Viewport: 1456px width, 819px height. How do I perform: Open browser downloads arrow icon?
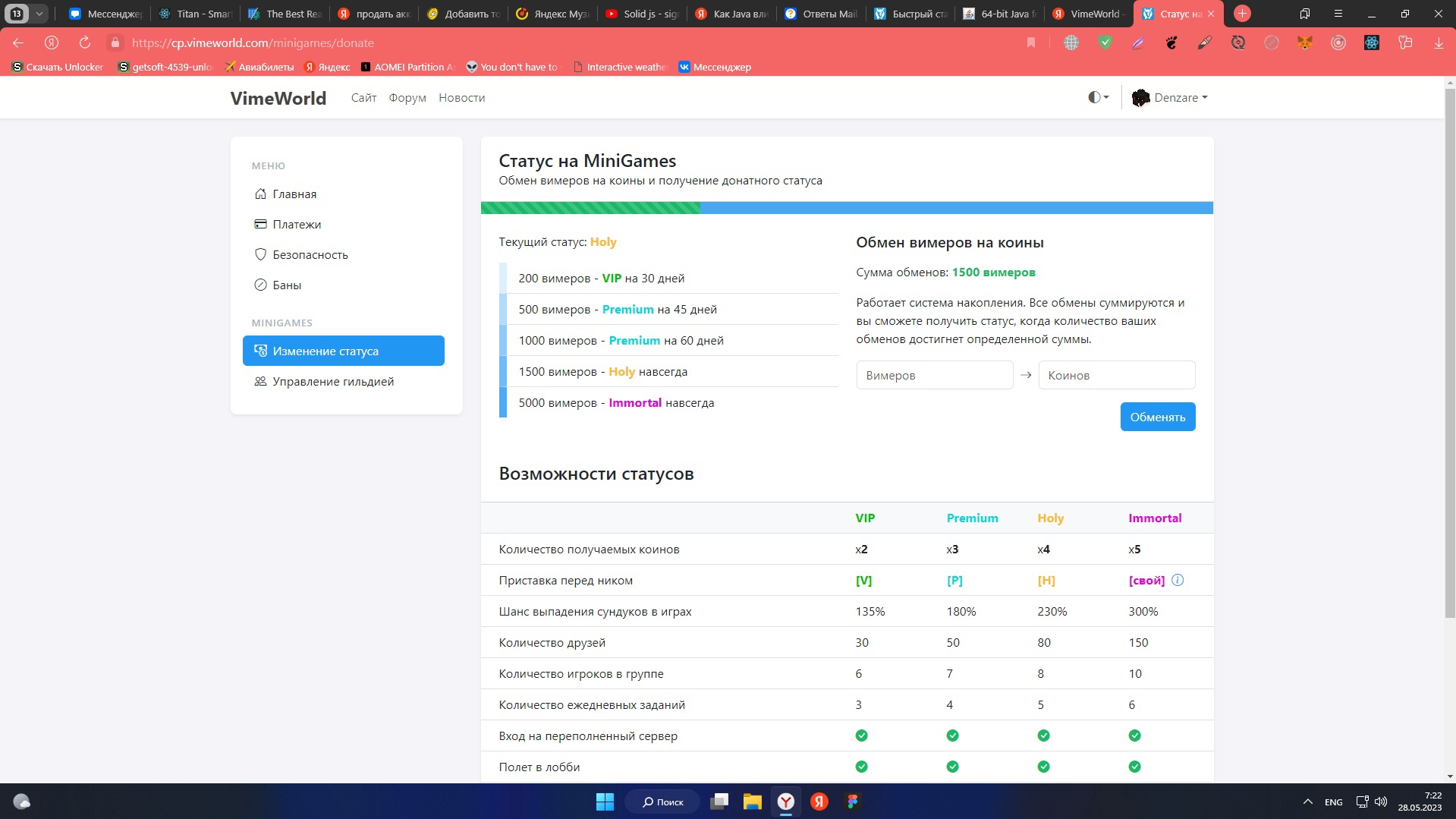pyautogui.click(x=1438, y=43)
